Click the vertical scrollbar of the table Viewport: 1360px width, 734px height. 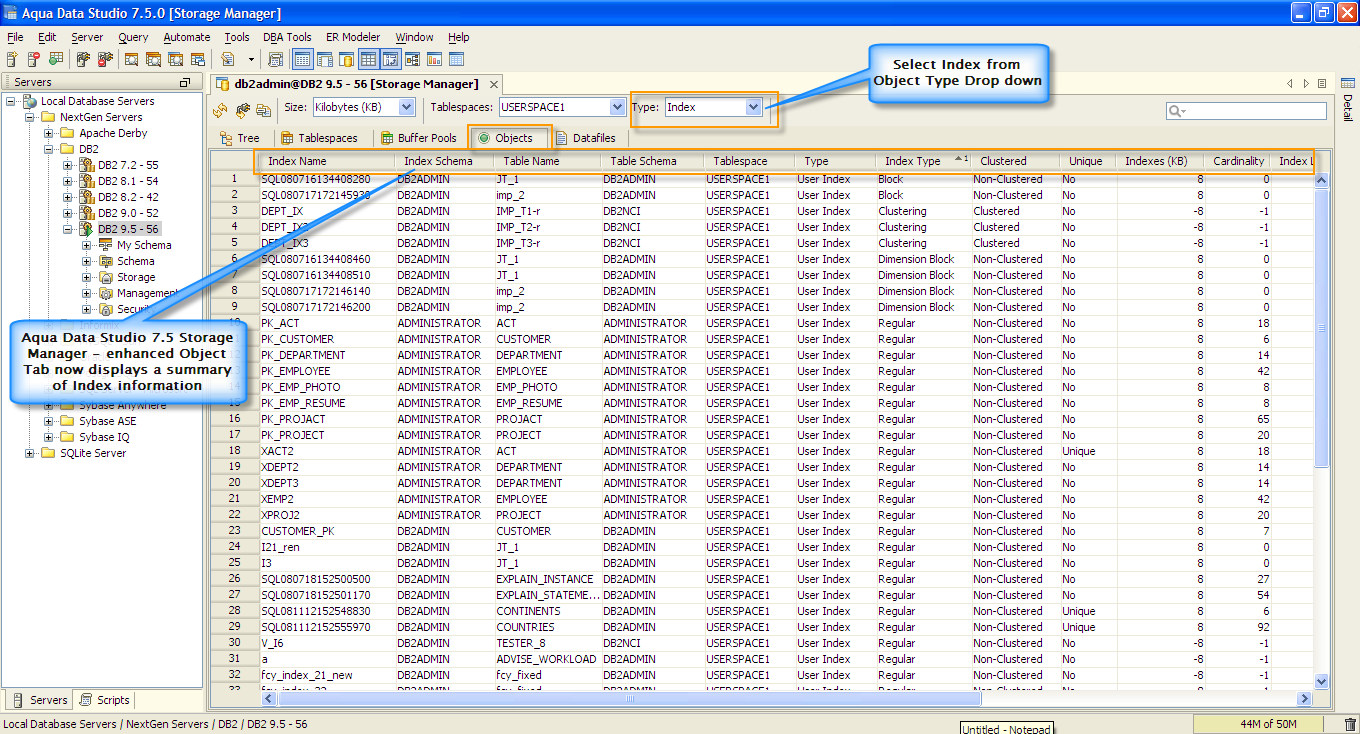point(1322,430)
